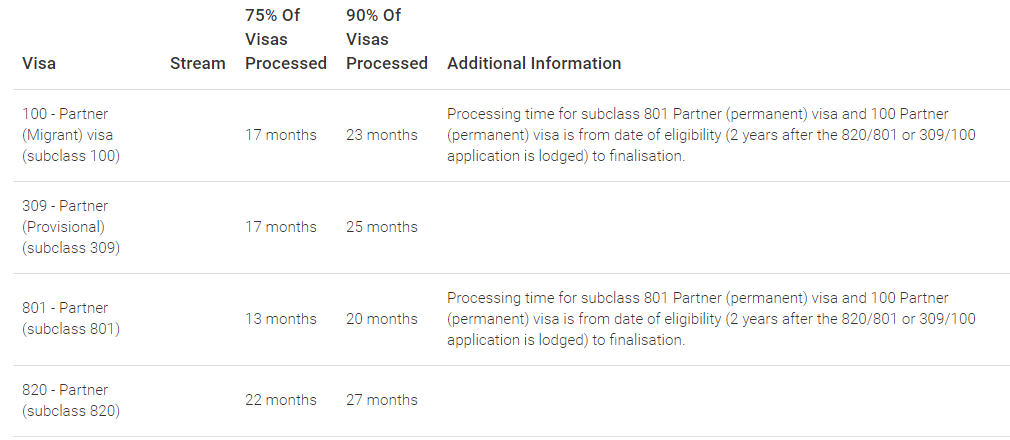Click the 13 months value
Image resolution: width=1010 pixels, height=440 pixels.
tap(281, 319)
